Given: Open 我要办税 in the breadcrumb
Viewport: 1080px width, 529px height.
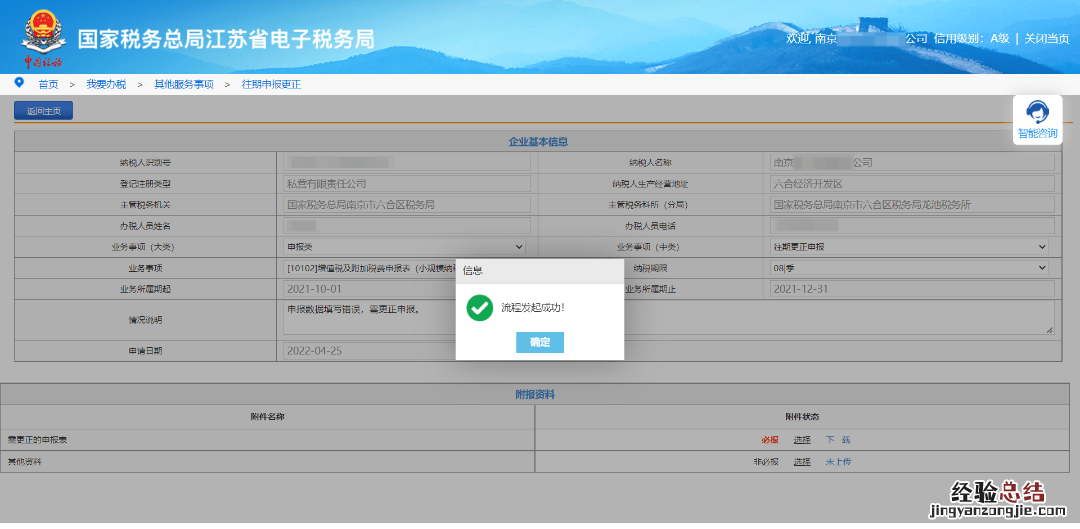Looking at the screenshot, I should pos(106,85).
